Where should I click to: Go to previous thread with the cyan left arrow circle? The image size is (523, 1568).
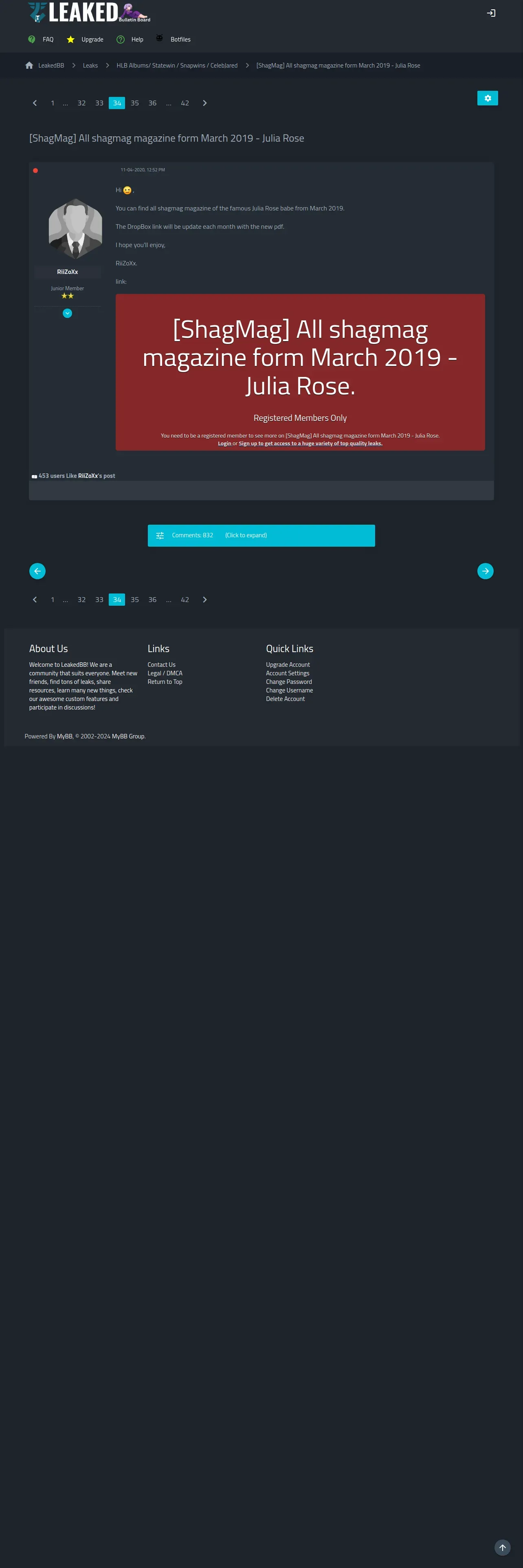37,571
